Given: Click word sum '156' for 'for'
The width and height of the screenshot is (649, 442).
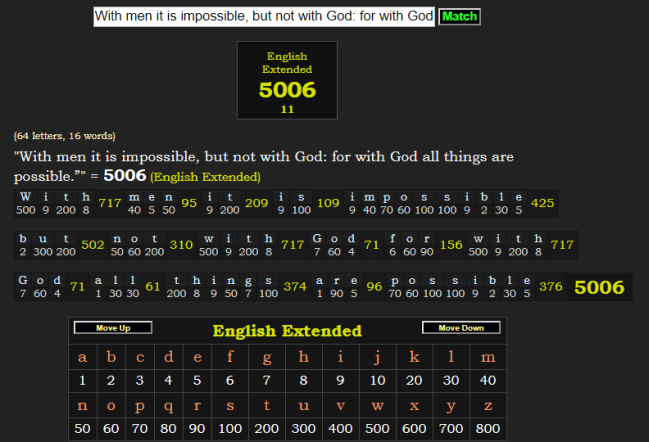Looking at the screenshot, I should click(451, 245).
